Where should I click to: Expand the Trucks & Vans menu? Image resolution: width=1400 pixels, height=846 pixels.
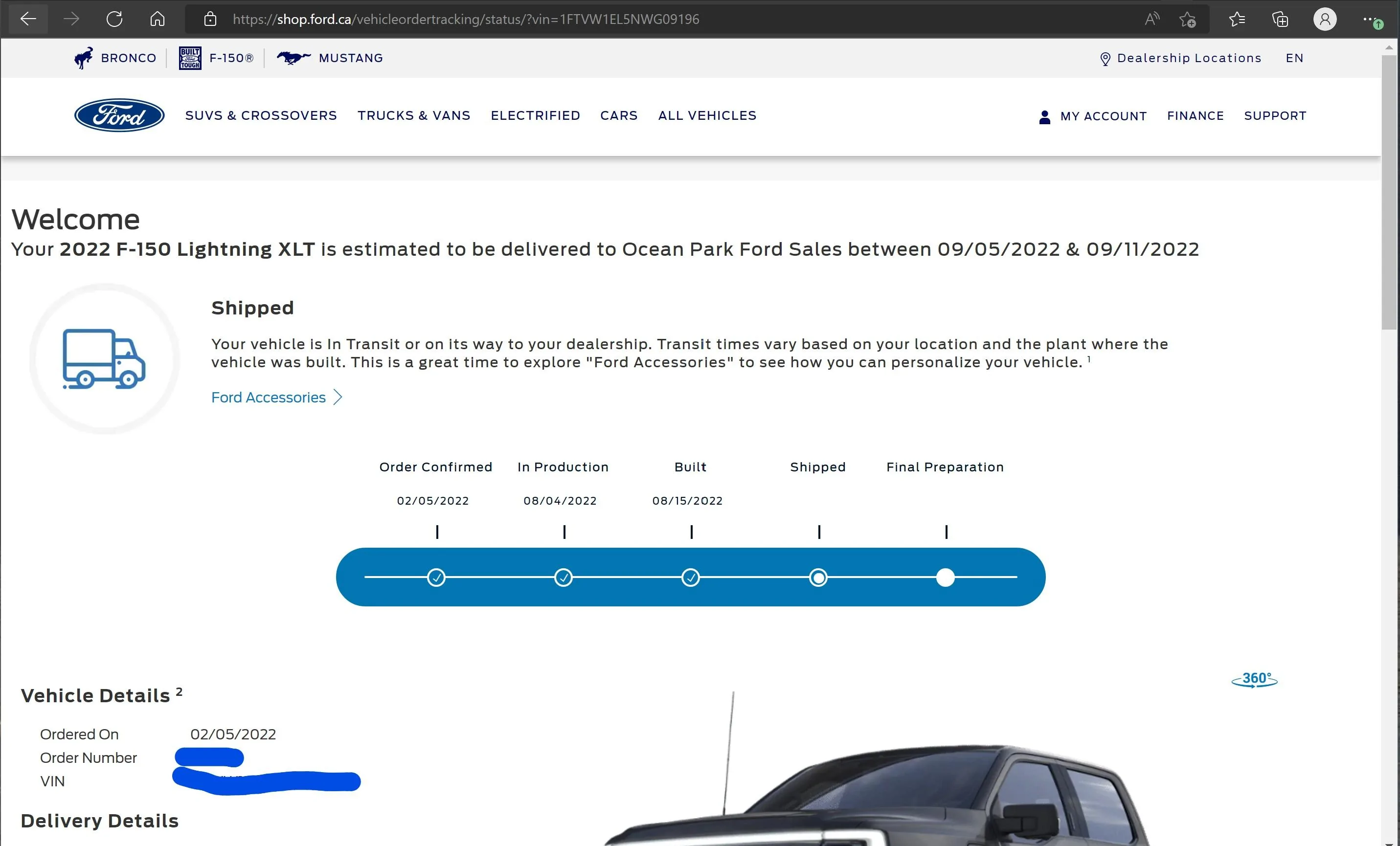click(414, 115)
